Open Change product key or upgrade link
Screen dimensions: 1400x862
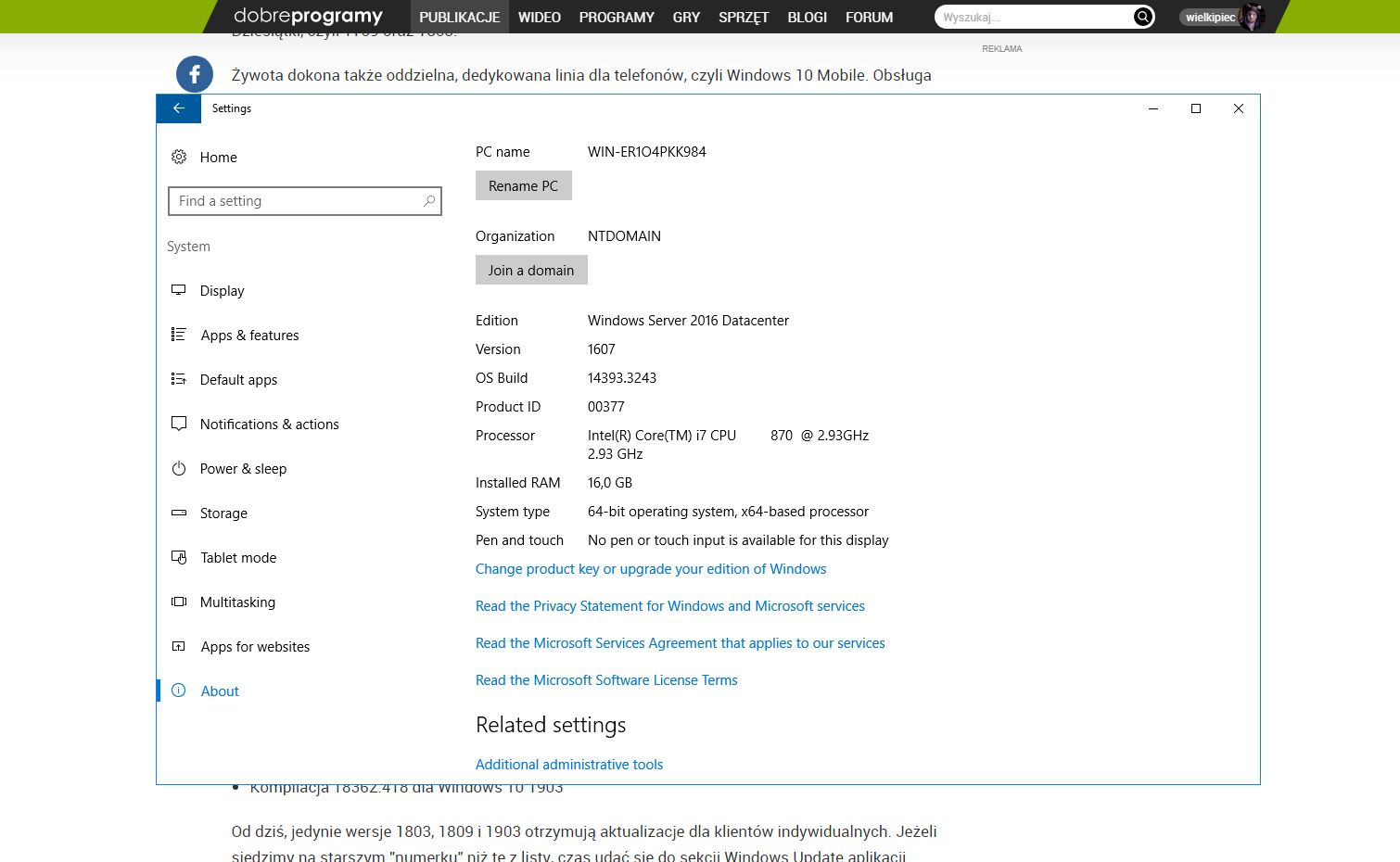coord(651,569)
